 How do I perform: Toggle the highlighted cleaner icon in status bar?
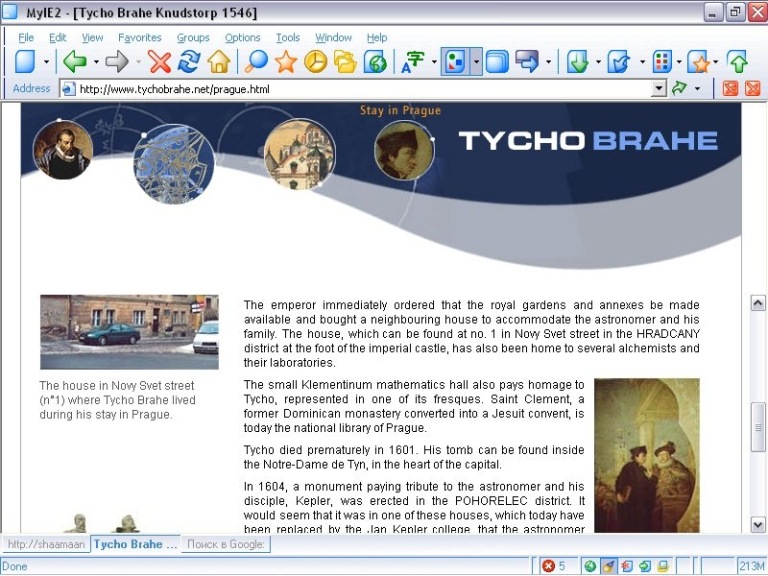coord(609,566)
